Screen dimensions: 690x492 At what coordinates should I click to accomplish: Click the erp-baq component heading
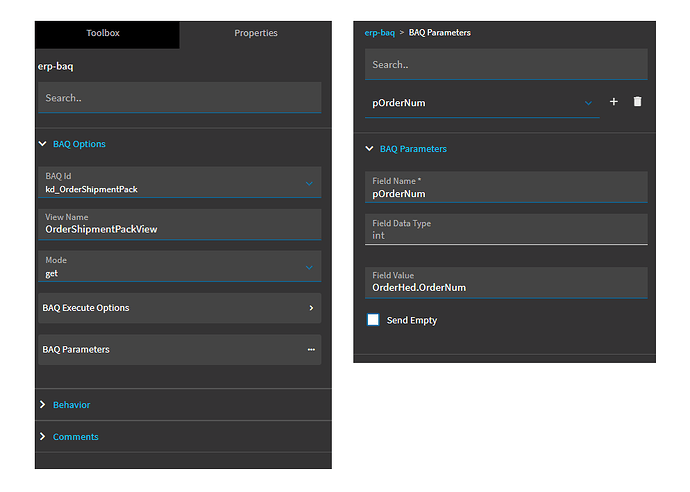55,66
